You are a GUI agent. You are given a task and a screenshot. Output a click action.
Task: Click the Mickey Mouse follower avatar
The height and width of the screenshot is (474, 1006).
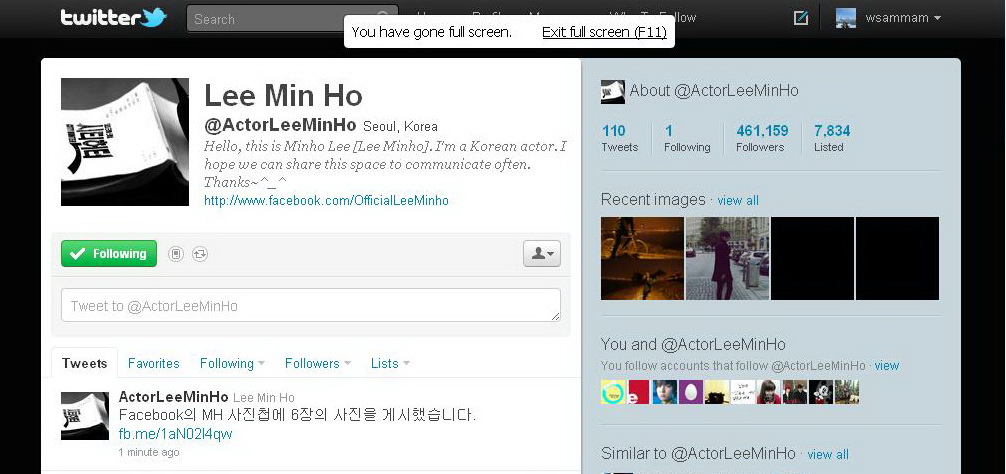[821, 392]
